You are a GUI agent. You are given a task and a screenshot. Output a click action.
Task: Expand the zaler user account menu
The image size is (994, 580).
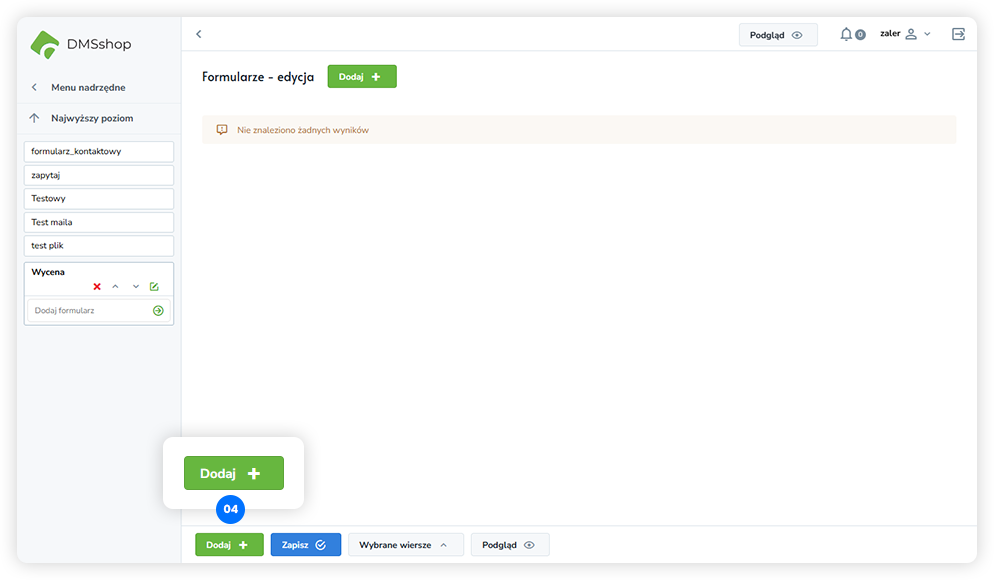(x=905, y=34)
